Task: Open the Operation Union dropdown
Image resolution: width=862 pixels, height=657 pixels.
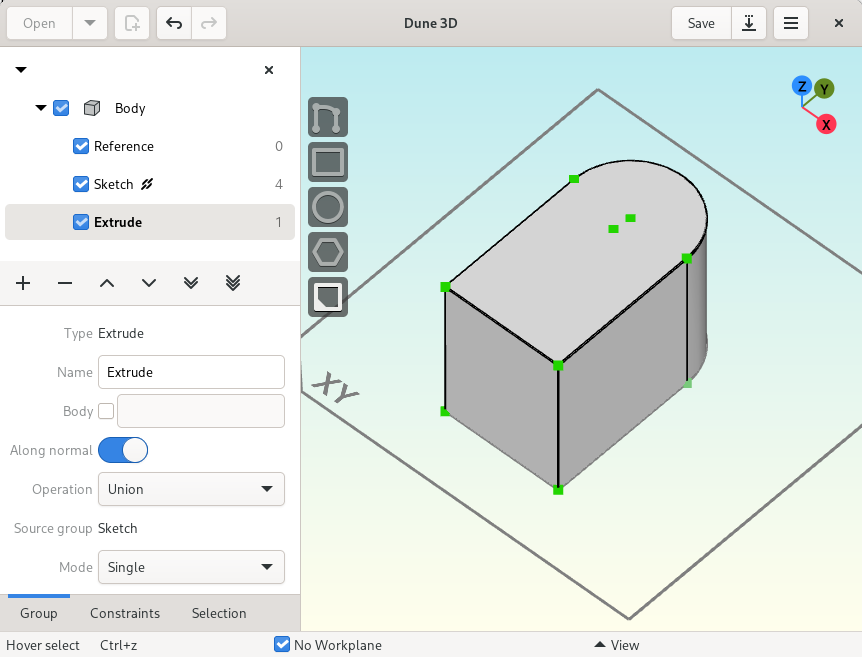Action: click(x=191, y=489)
